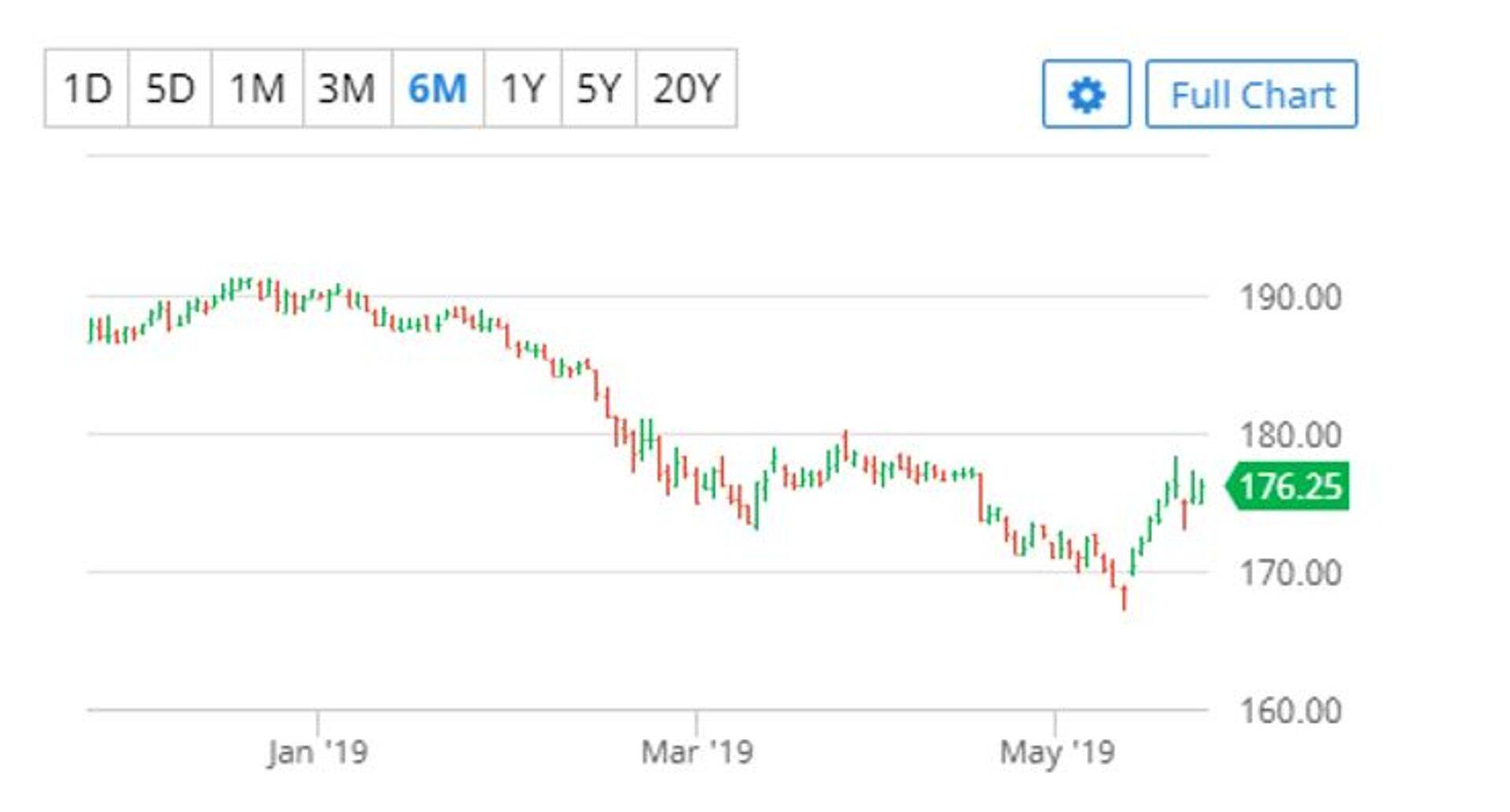Select the active 6M range tab
The width and height of the screenshot is (1510, 812).
point(437,88)
